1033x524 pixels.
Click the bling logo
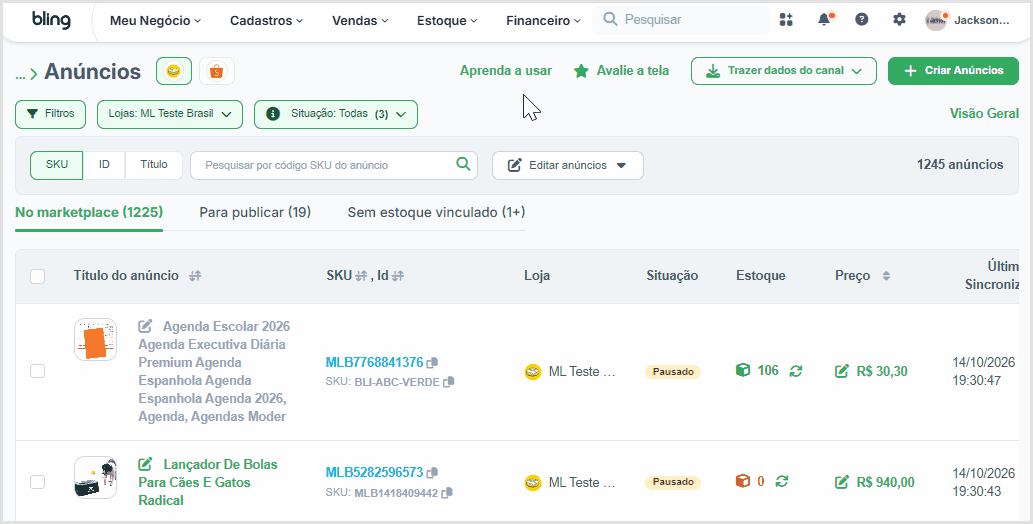pyautogui.click(x=51, y=20)
